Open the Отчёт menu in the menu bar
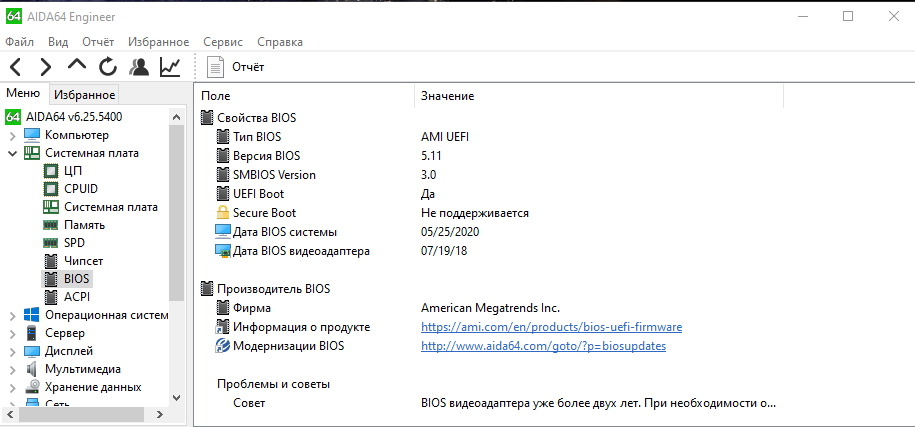 (x=98, y=42)
